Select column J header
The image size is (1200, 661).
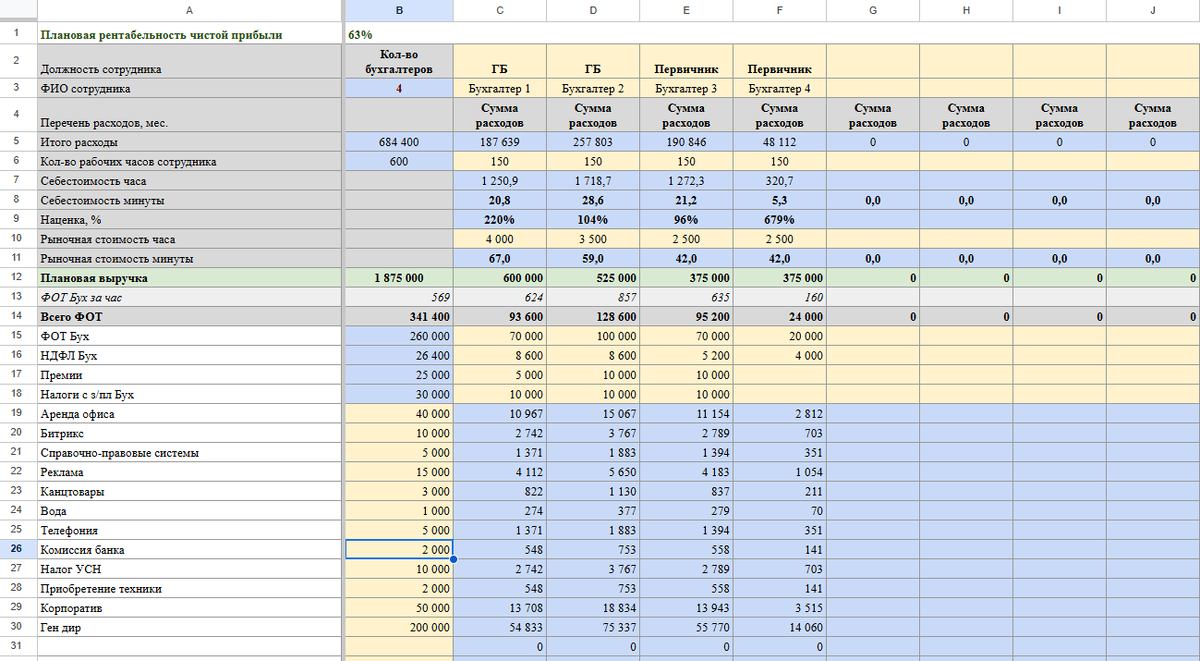tap(1153, 10)
